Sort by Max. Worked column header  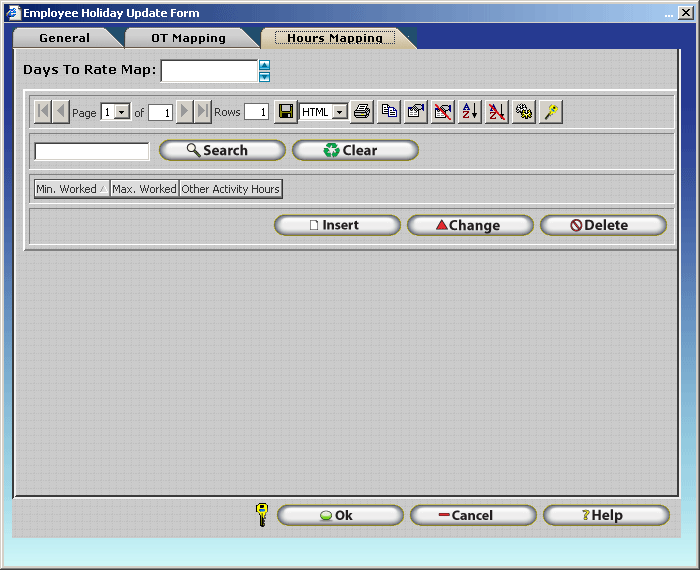coord(144,189)
